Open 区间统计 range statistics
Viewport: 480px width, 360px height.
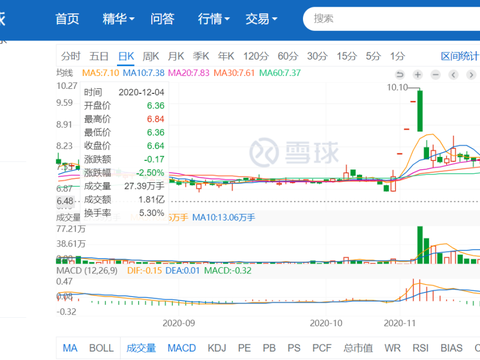460,56
